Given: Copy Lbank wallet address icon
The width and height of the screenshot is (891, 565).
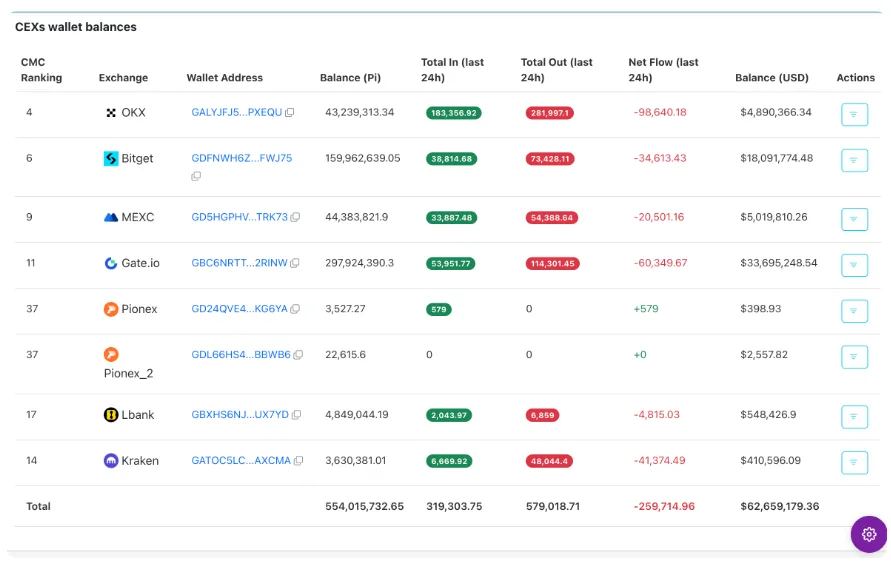Looking at the screenshot, I should (x=296, y=415).
